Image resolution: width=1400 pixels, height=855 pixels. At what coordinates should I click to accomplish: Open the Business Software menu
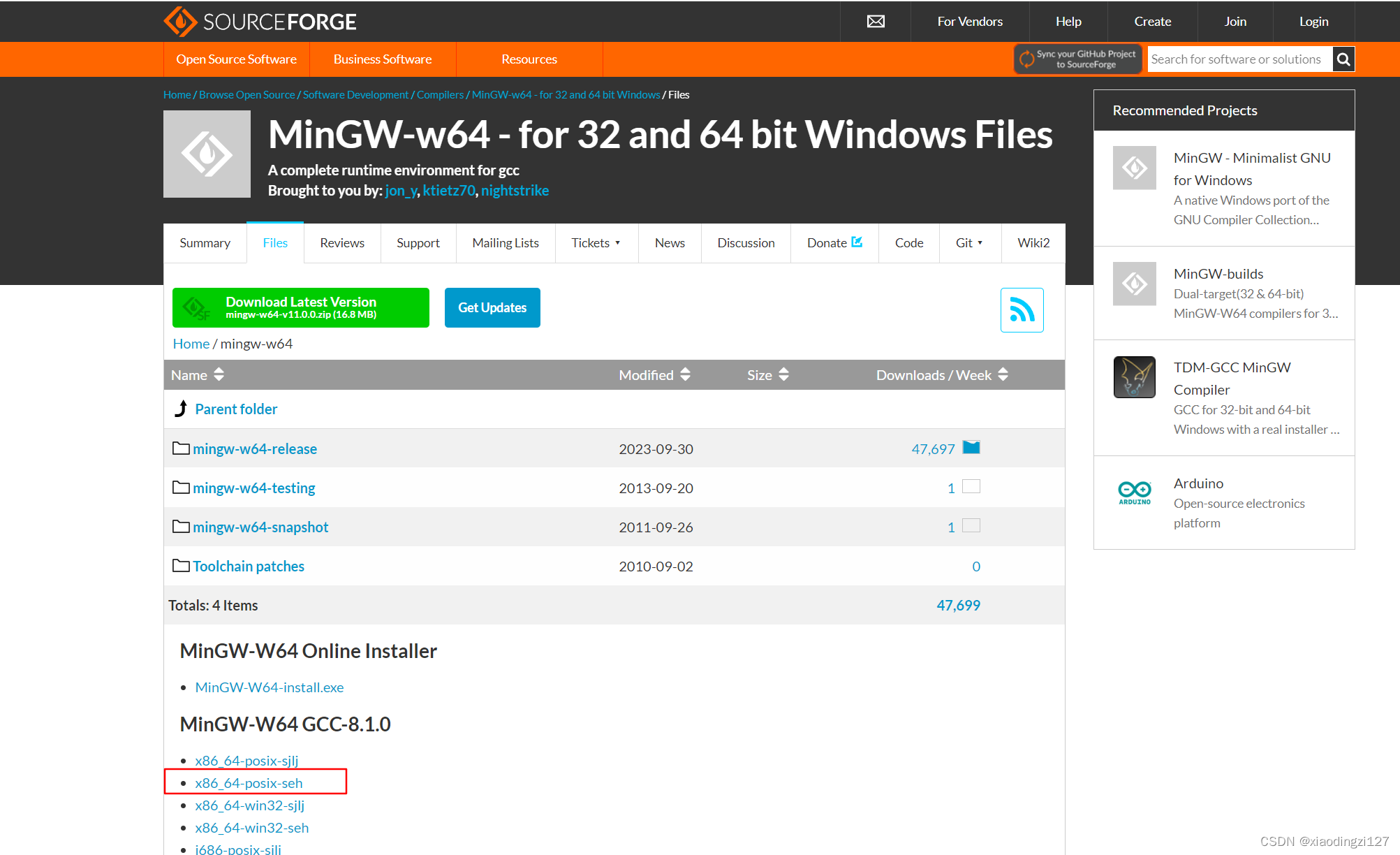[x=383, y=59]
